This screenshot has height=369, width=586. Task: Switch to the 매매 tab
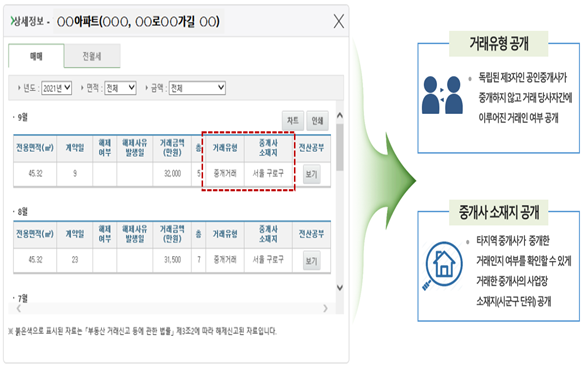(36, 56)
